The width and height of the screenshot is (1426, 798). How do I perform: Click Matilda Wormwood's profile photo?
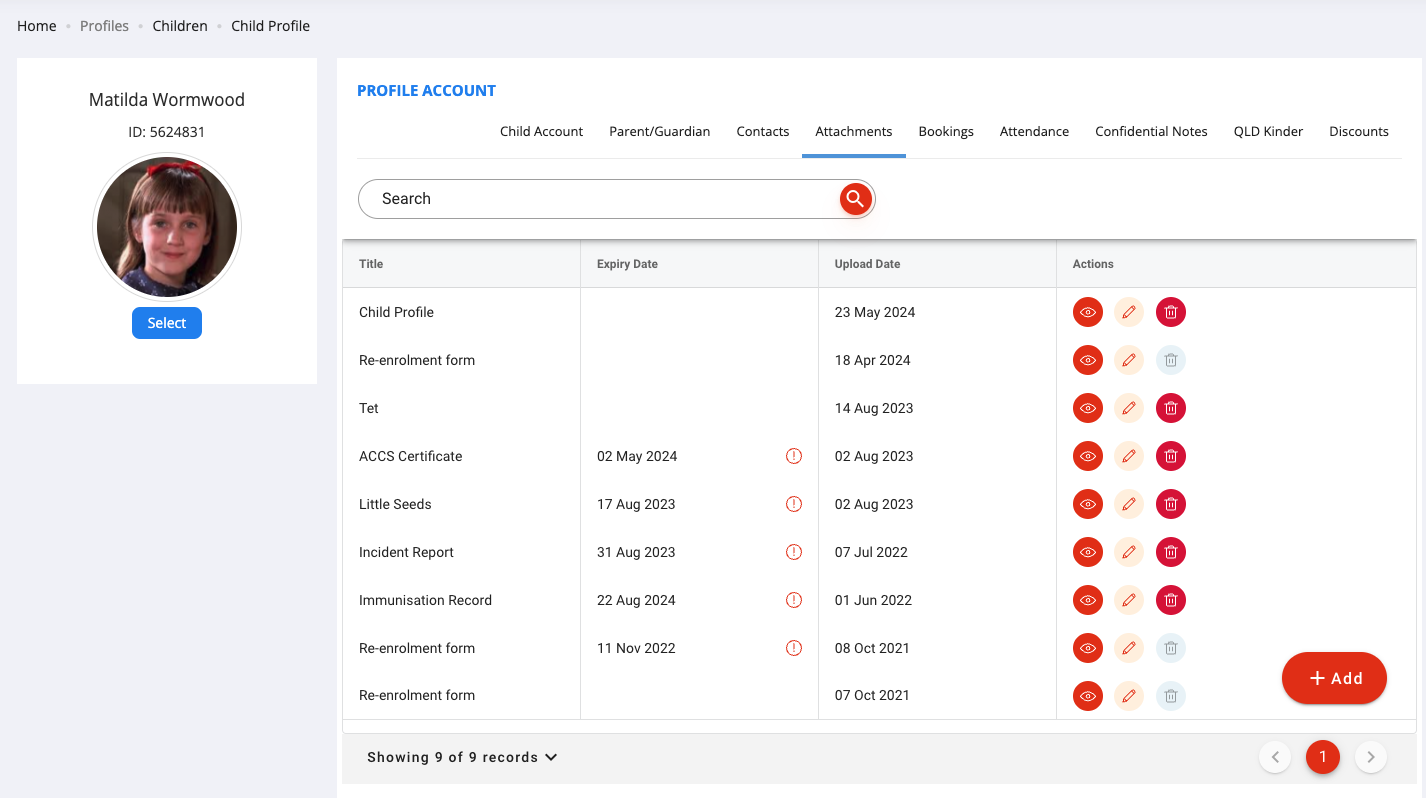click(167, 227)
